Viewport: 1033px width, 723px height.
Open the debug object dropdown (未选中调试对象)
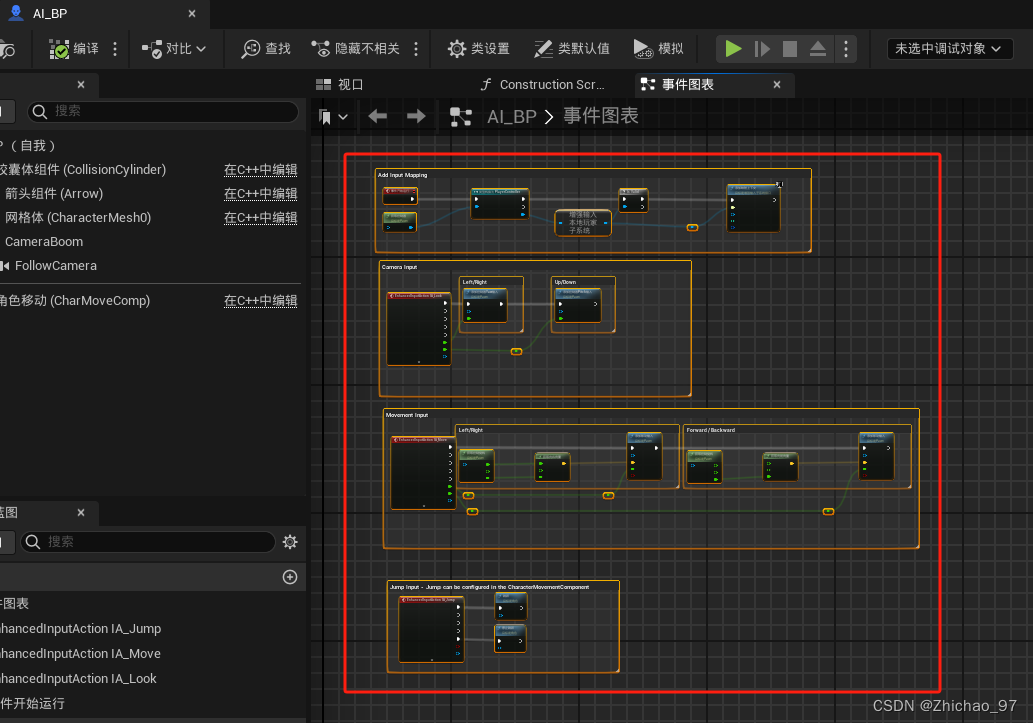949,49
